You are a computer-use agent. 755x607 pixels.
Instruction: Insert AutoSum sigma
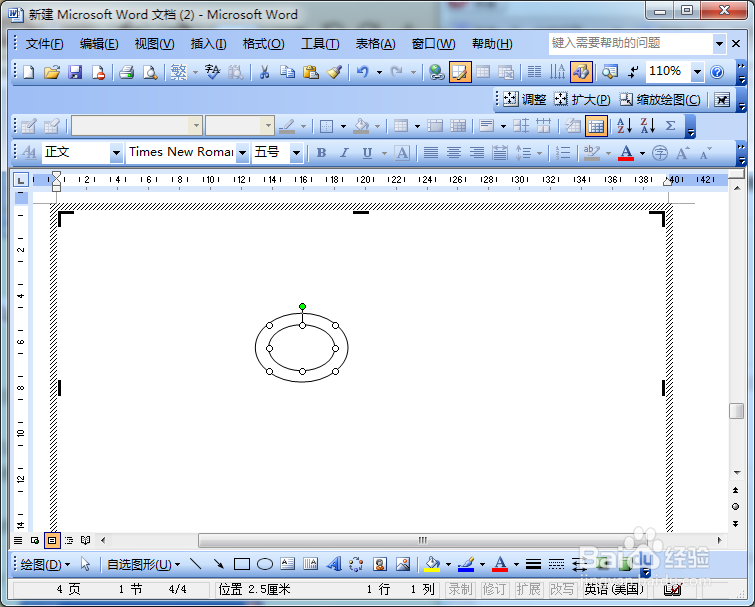click(670, 126)
